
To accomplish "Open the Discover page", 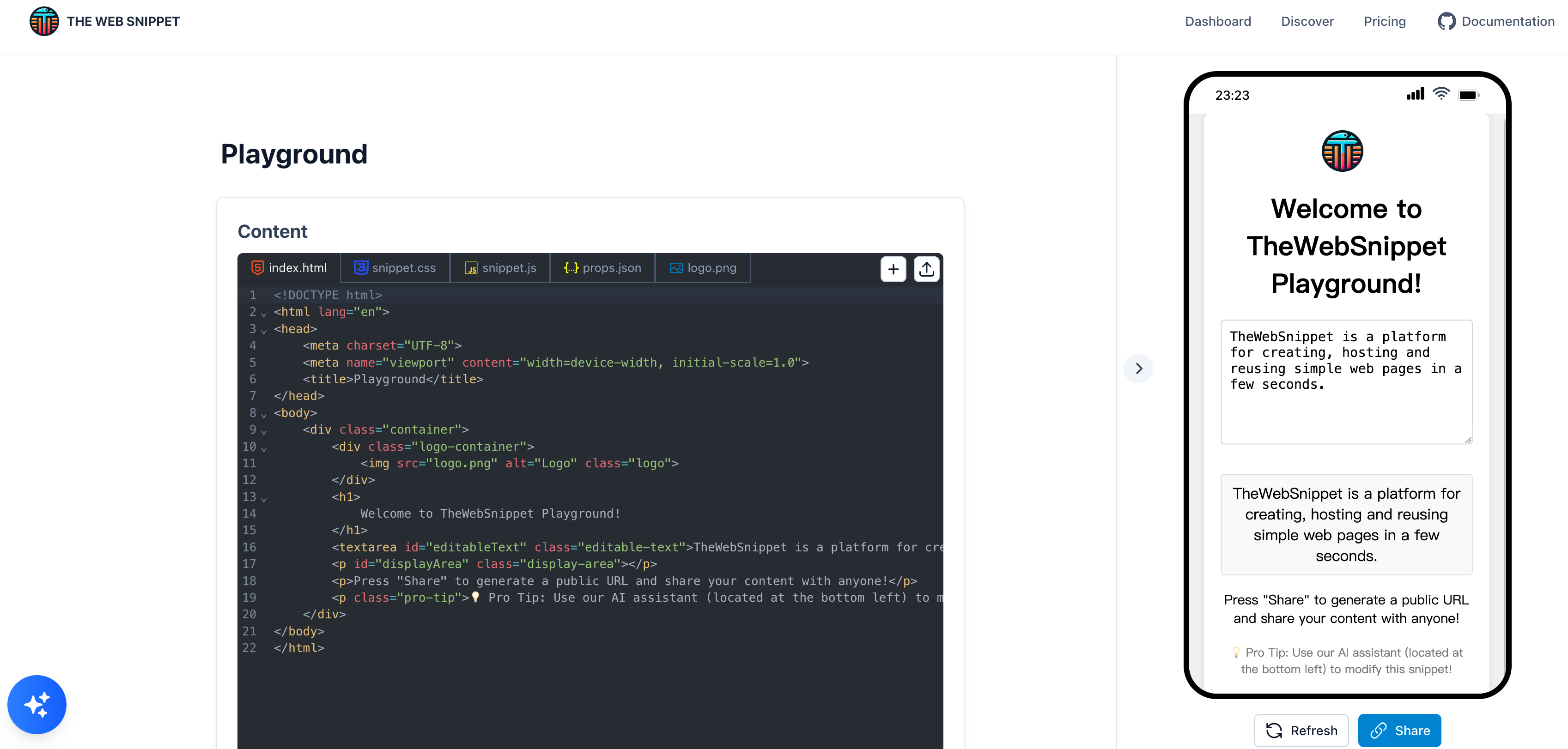I will pos(1307,21).
